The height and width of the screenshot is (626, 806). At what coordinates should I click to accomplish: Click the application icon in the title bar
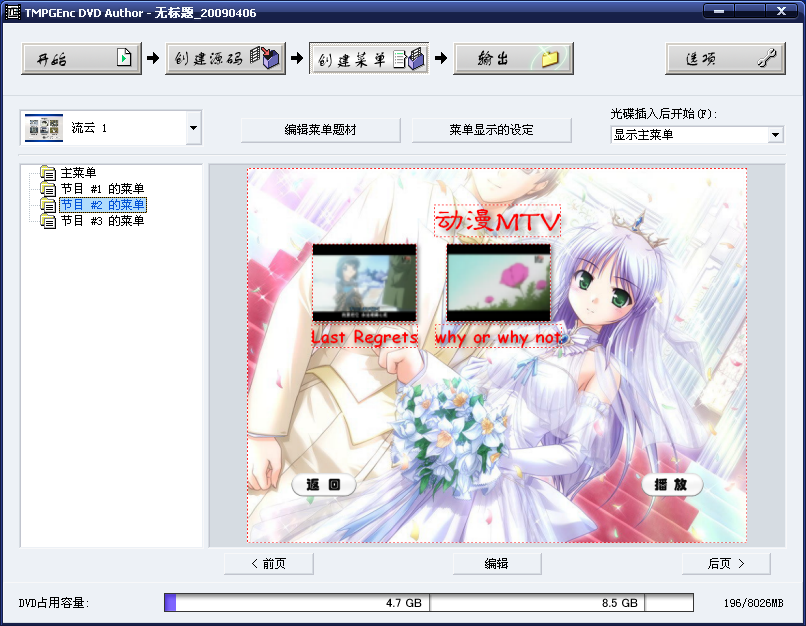click(12, 12)
